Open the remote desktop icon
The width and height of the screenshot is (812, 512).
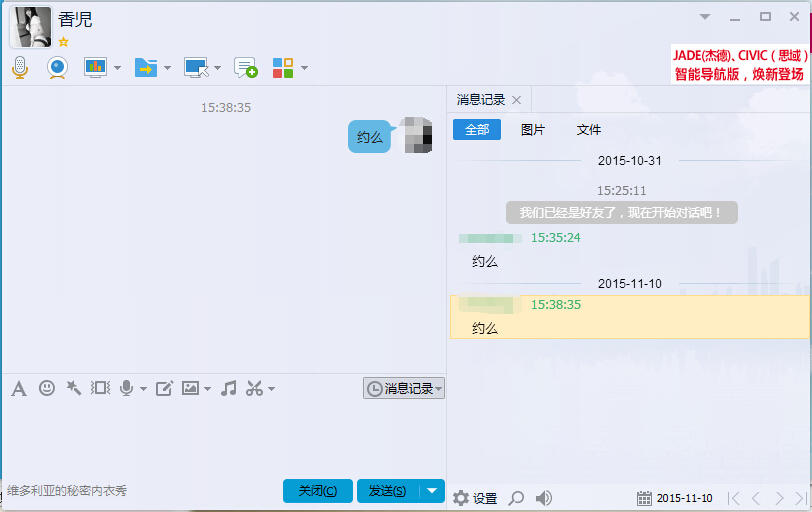[x=196, y=67]
